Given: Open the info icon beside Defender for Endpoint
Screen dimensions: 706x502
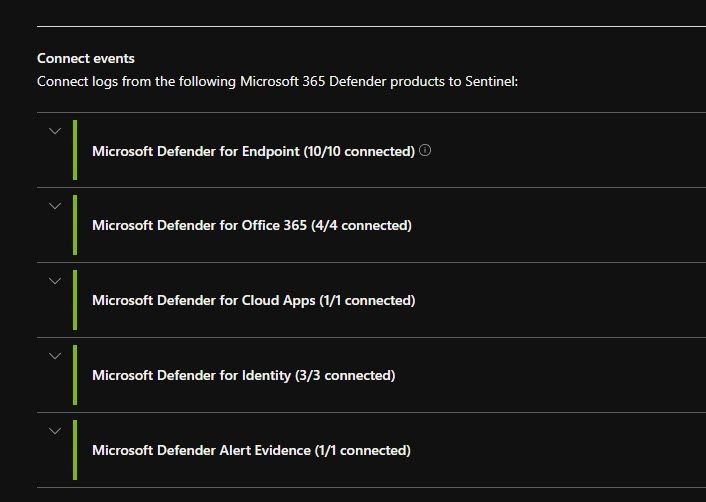Looking at the screenshot, I should [425, 150].
